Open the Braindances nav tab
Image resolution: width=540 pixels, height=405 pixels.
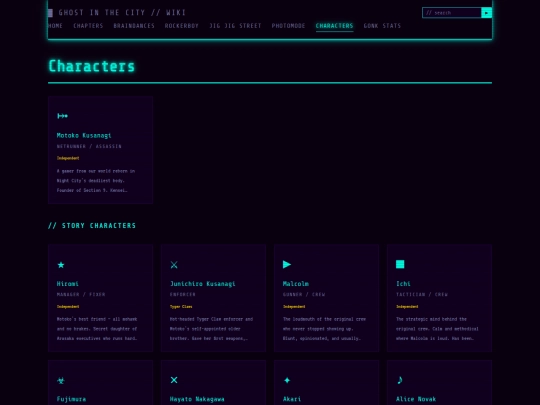(x=134, y=26)
